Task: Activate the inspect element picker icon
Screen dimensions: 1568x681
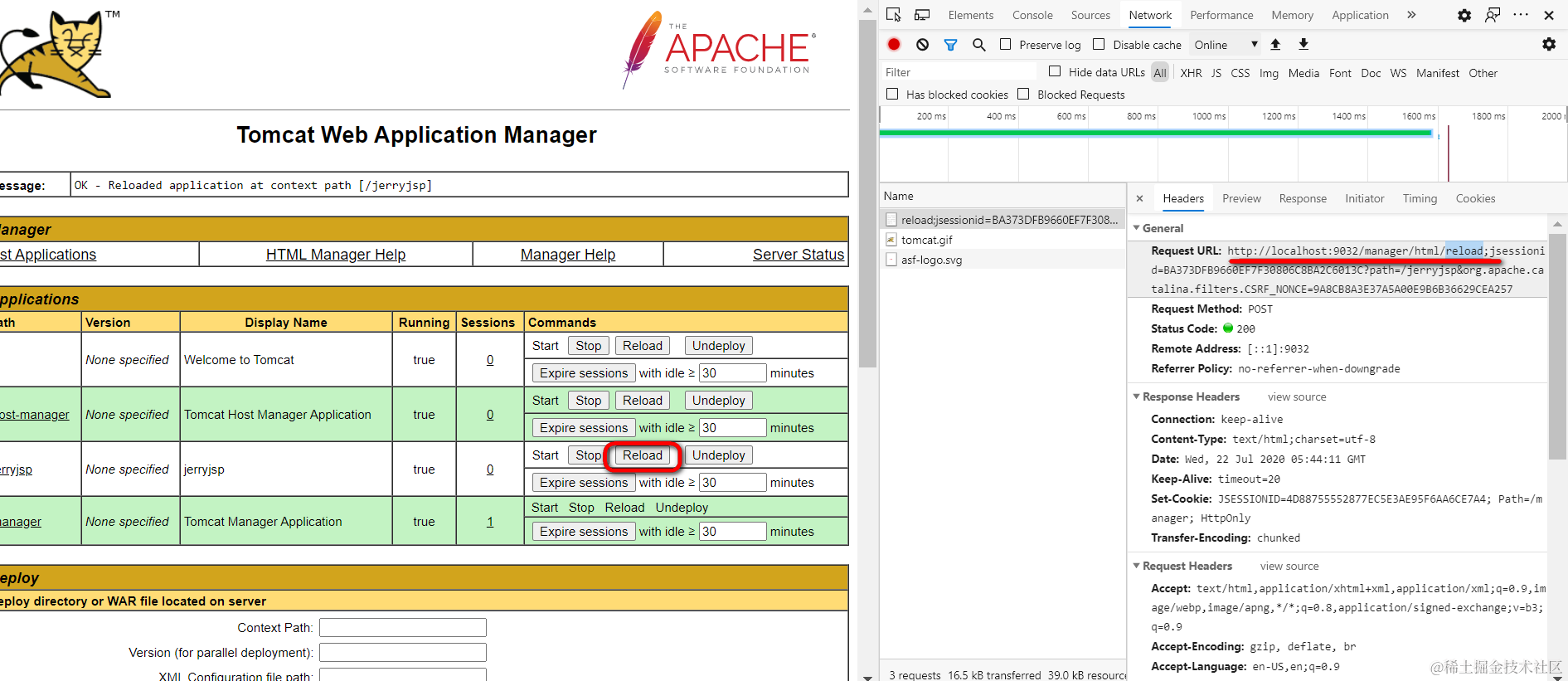Action: click(x=893, y=15)
